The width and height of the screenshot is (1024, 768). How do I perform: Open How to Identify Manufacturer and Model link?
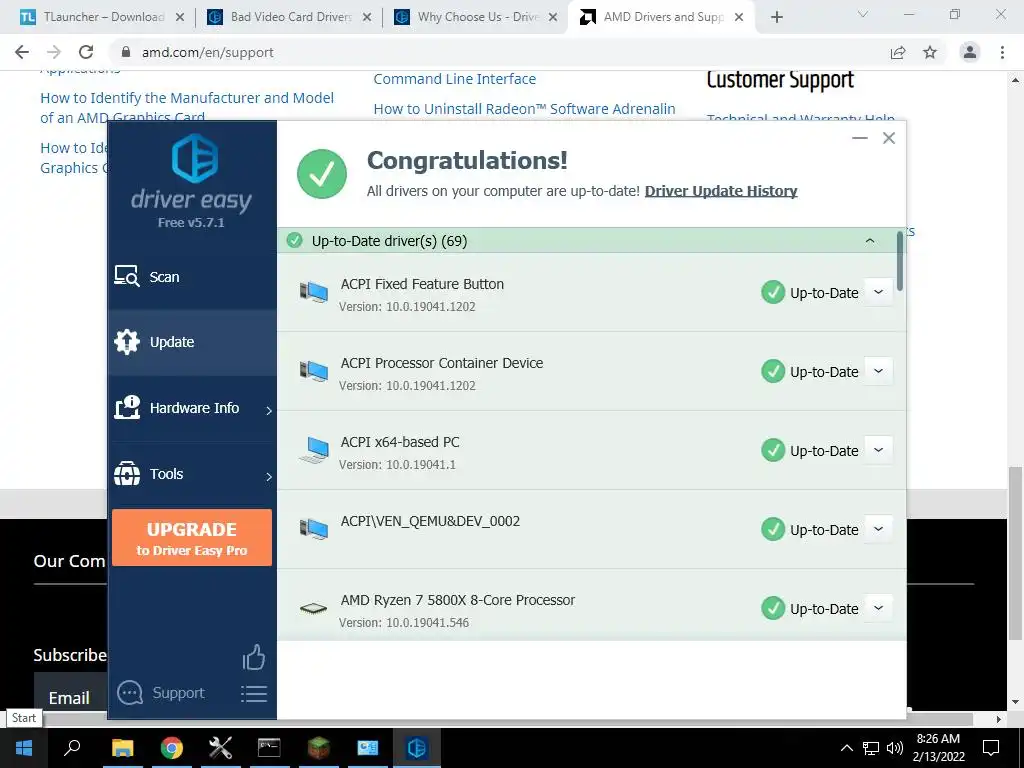187,108
